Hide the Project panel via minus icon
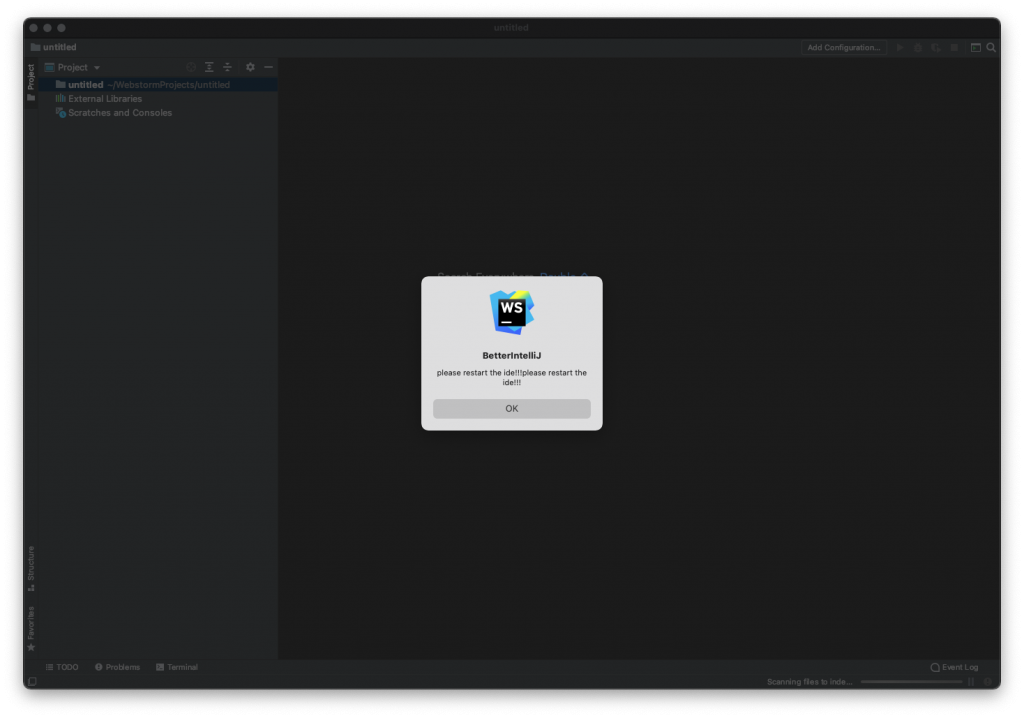The height and width of the screenshot is (718, 1024). point(268,67)
